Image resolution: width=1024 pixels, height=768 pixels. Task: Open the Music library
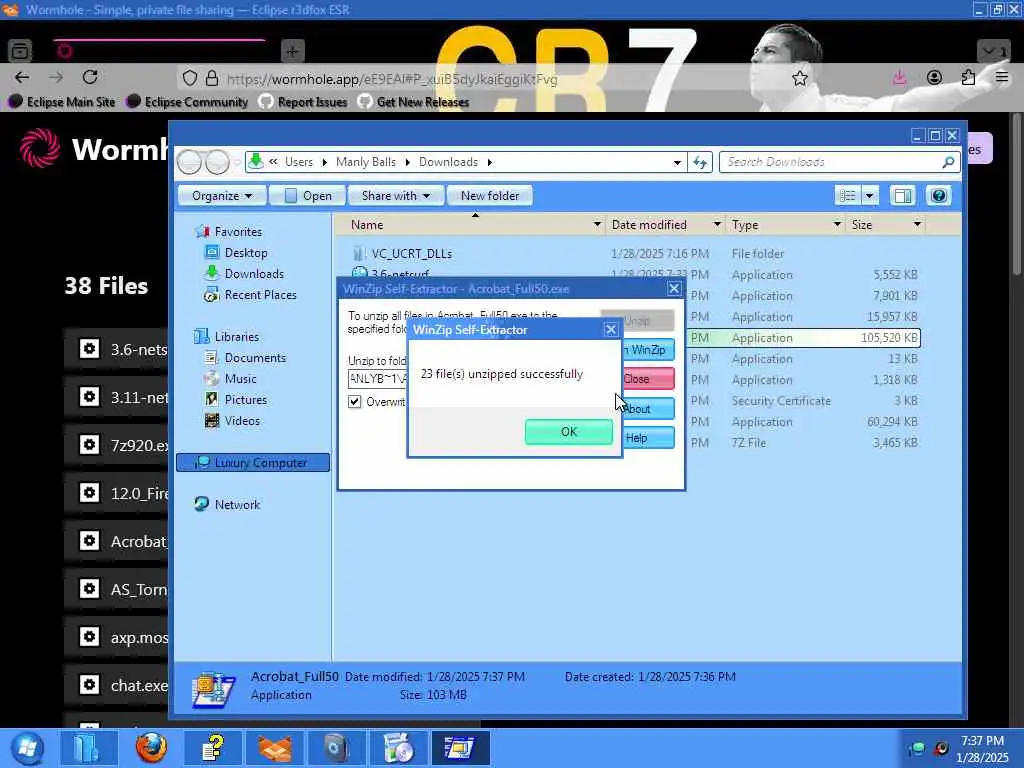click(x=240, y=378)
